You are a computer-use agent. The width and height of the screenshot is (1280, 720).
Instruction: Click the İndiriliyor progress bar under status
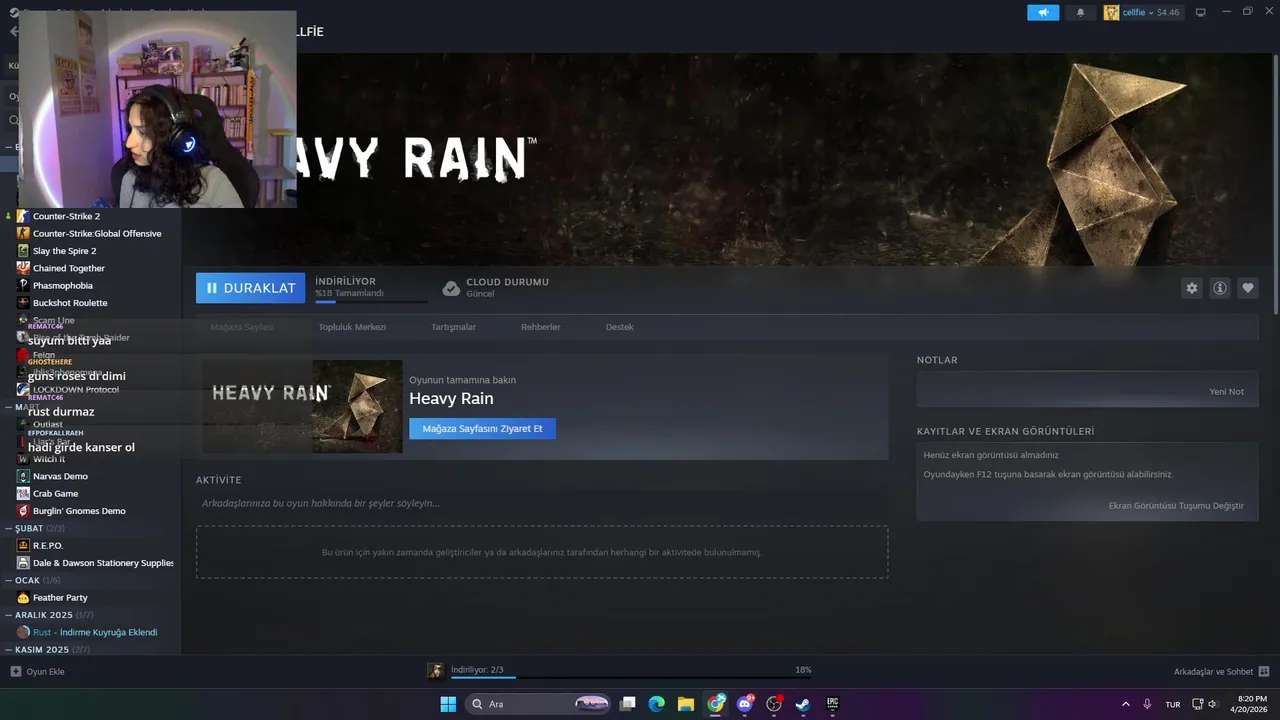coord(371,301)
